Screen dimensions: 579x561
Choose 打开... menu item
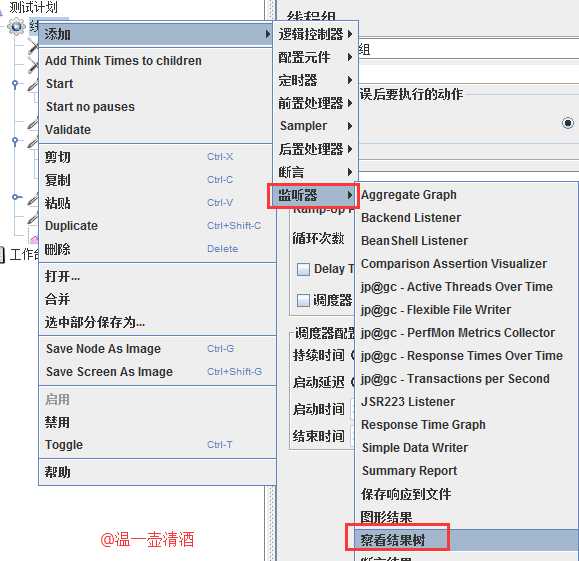point(157,276)
